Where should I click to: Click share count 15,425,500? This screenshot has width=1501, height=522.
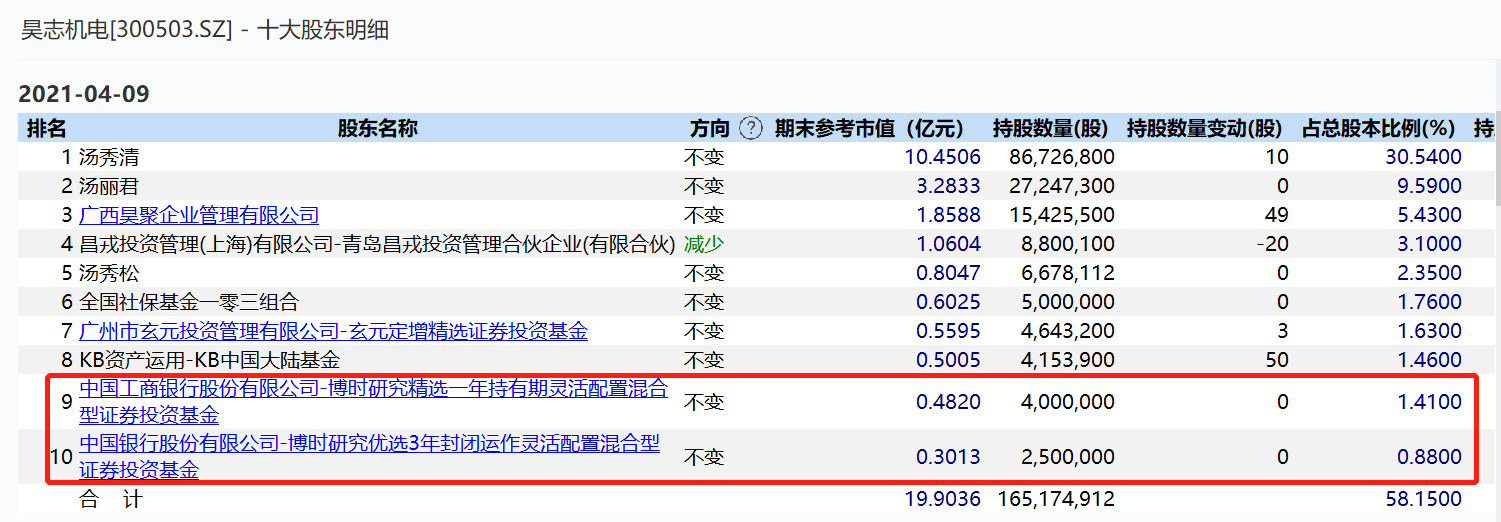1062,215
